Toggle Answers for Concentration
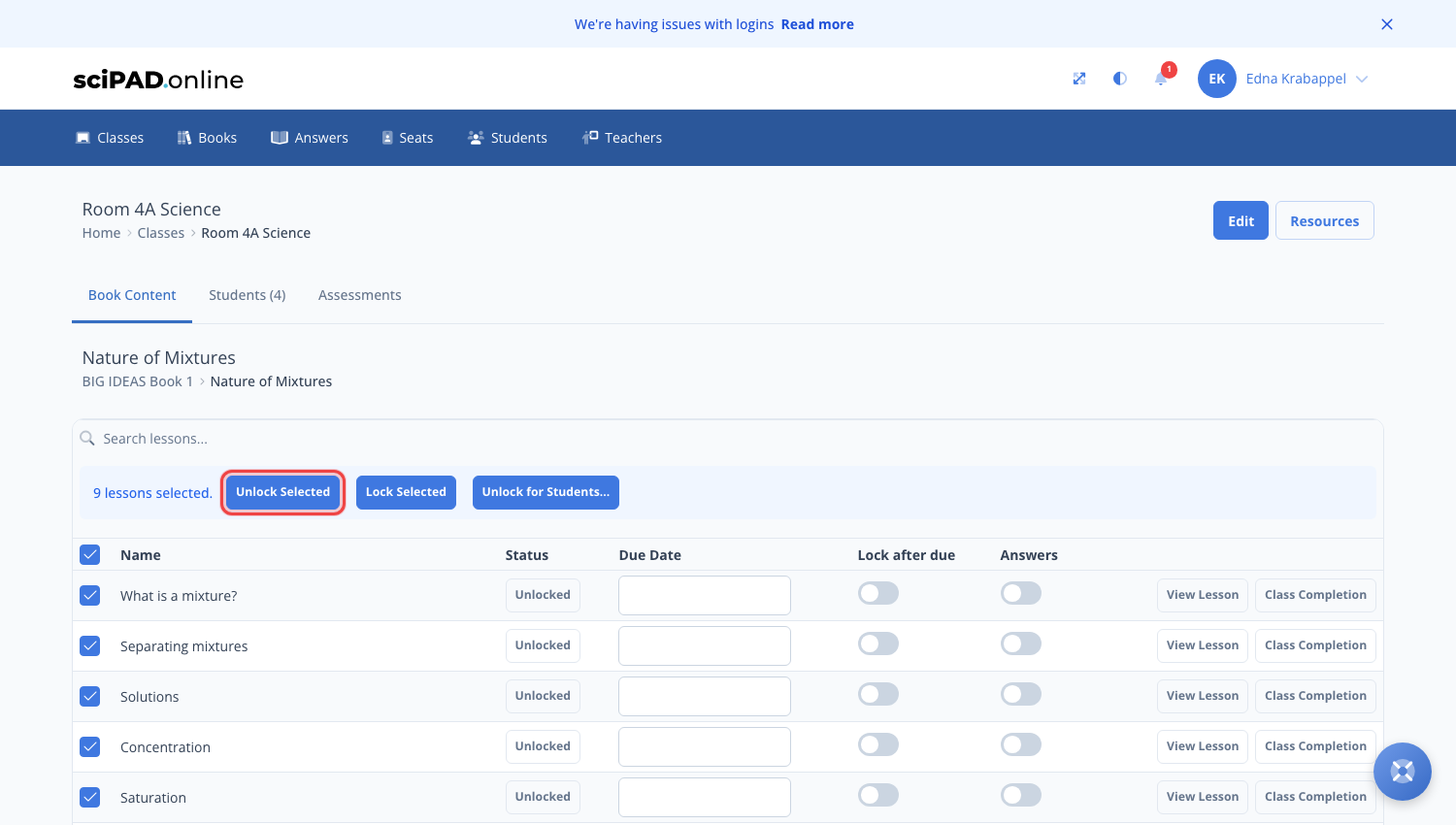 (x=1021, y=744)
